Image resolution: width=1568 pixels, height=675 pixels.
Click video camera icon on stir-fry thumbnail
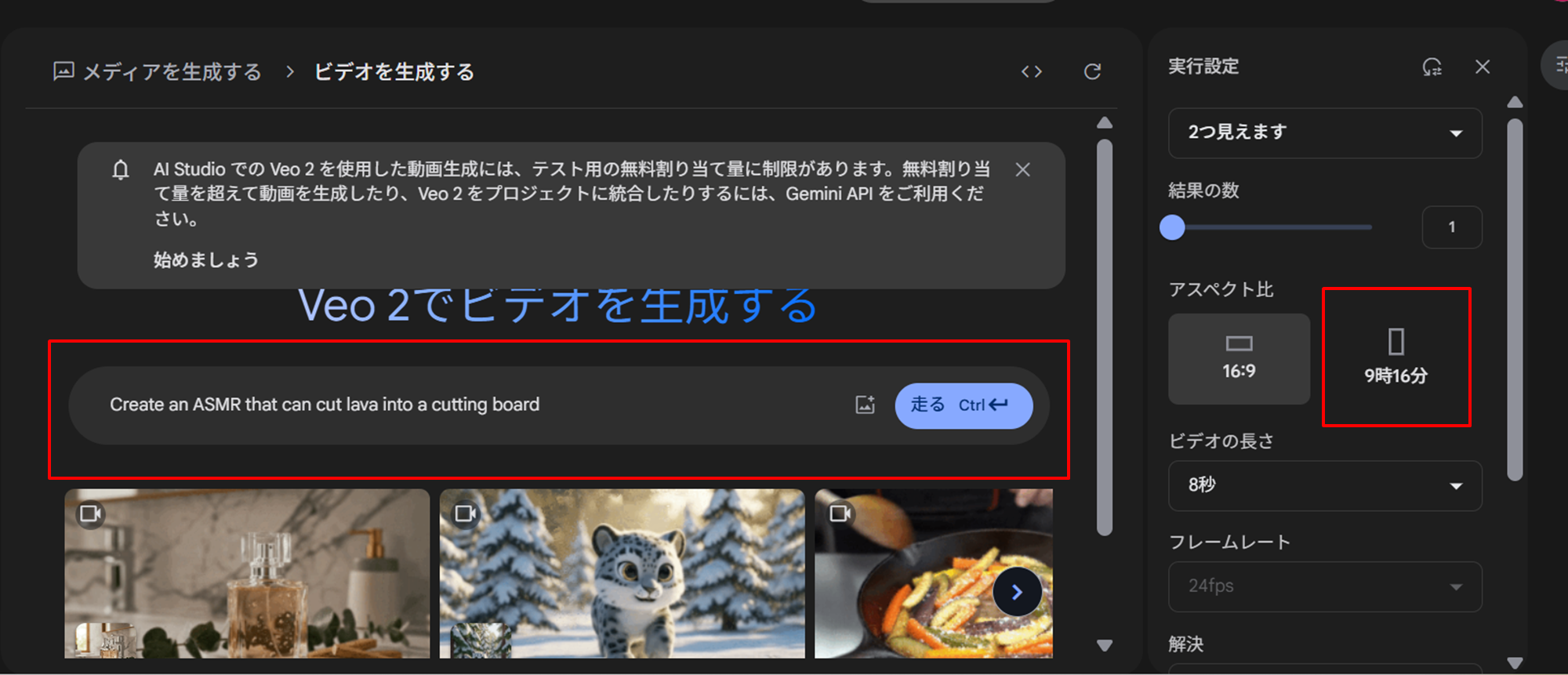pyautogui.click(x=840, y=514)
